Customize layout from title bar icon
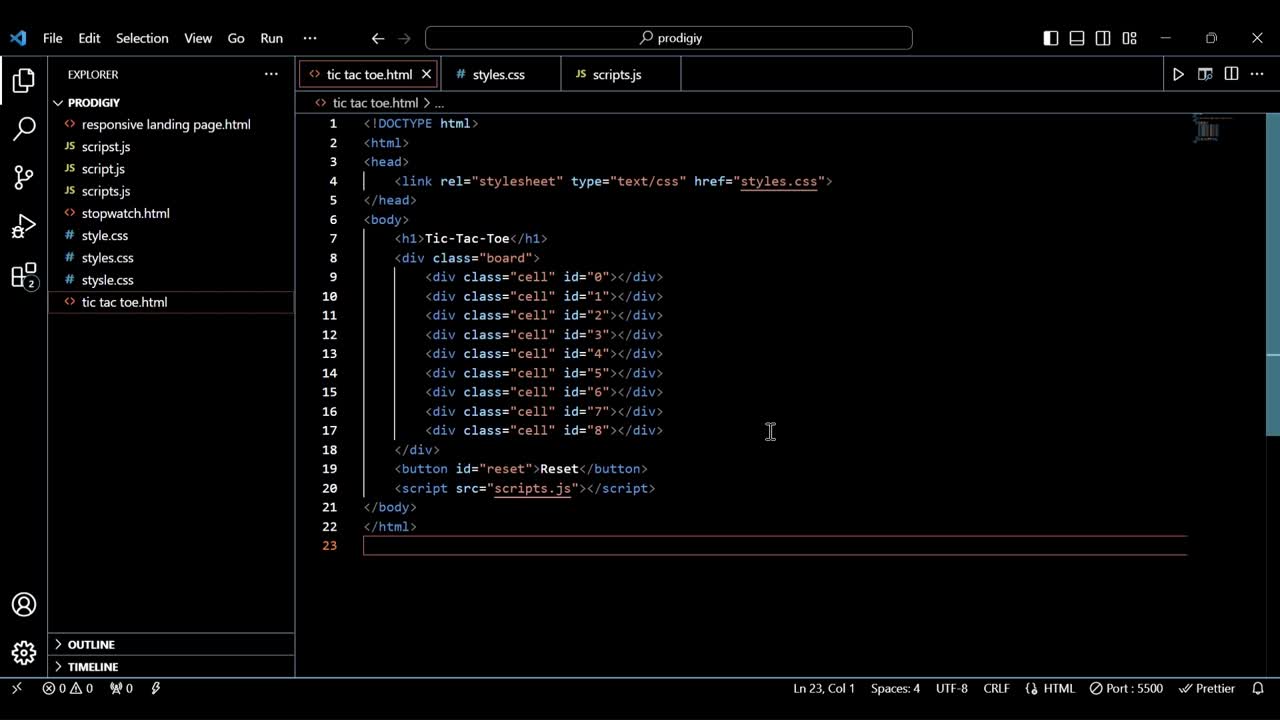Viewport: 1280px width, 720px height. 1129,38
